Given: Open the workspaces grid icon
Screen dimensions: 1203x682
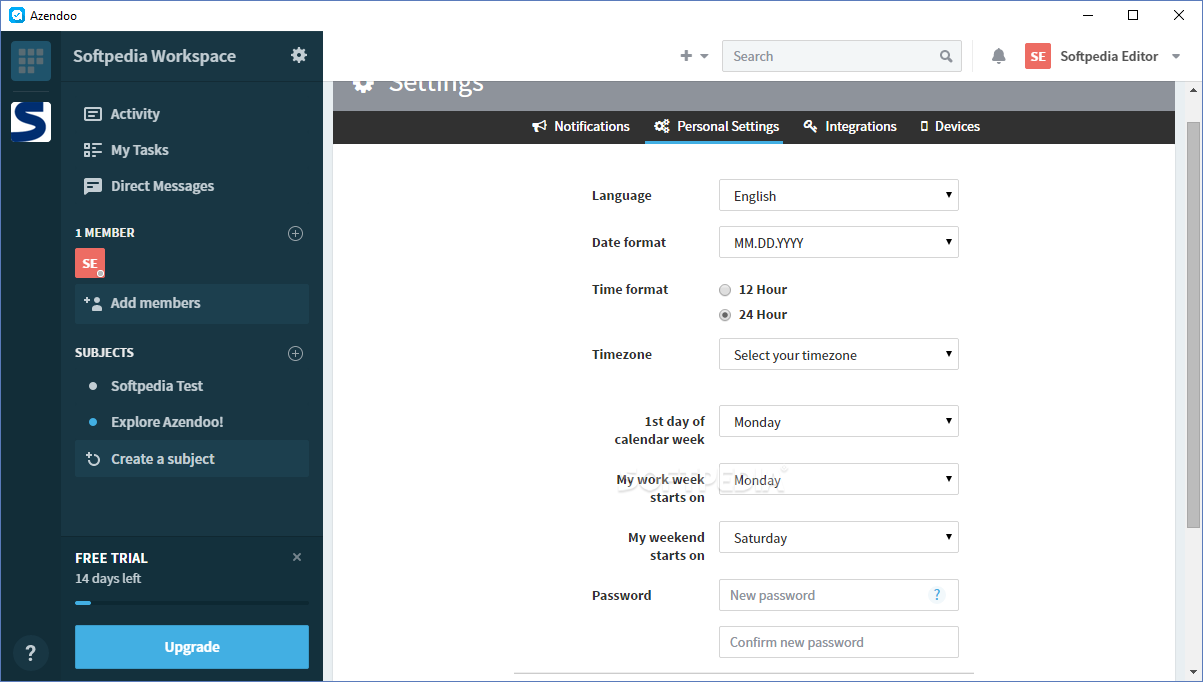Looking at the screenshot, I should click(x=31, y=60).
